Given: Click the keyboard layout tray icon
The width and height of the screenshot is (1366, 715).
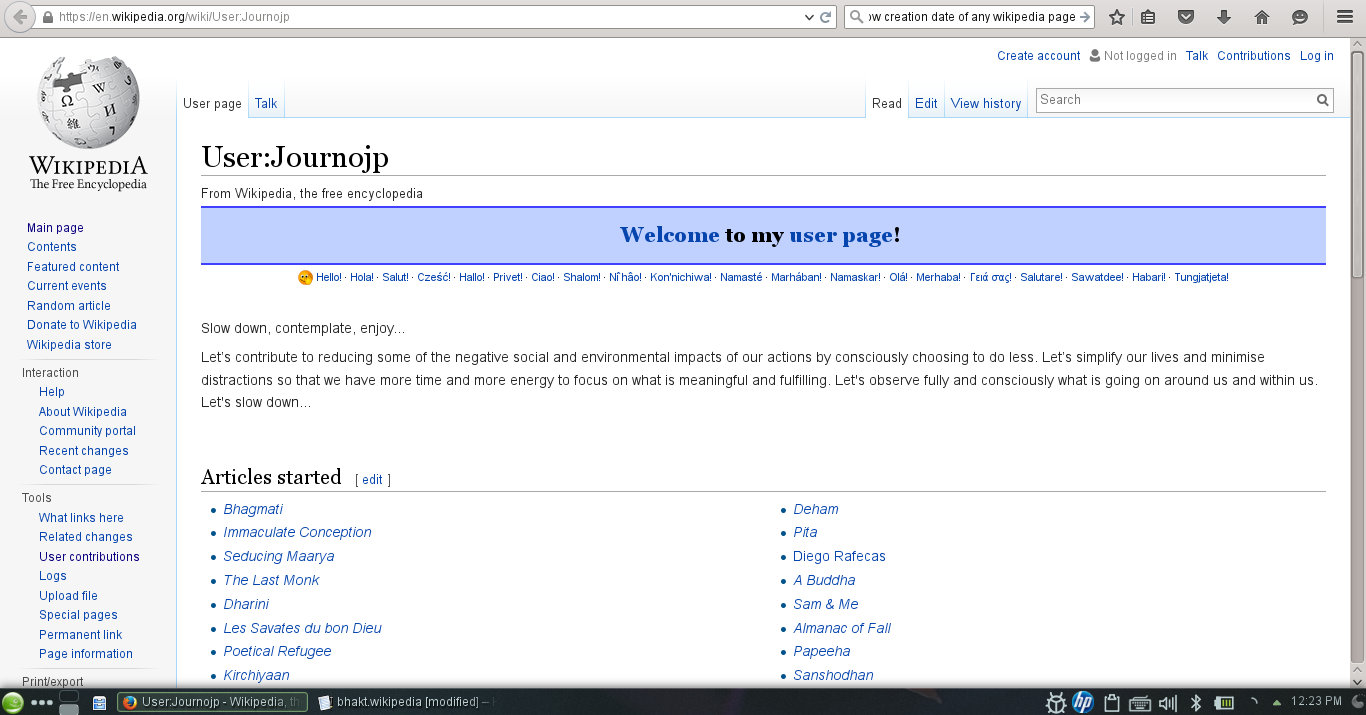Looking at the screenshot, I should coord(1139,702).
